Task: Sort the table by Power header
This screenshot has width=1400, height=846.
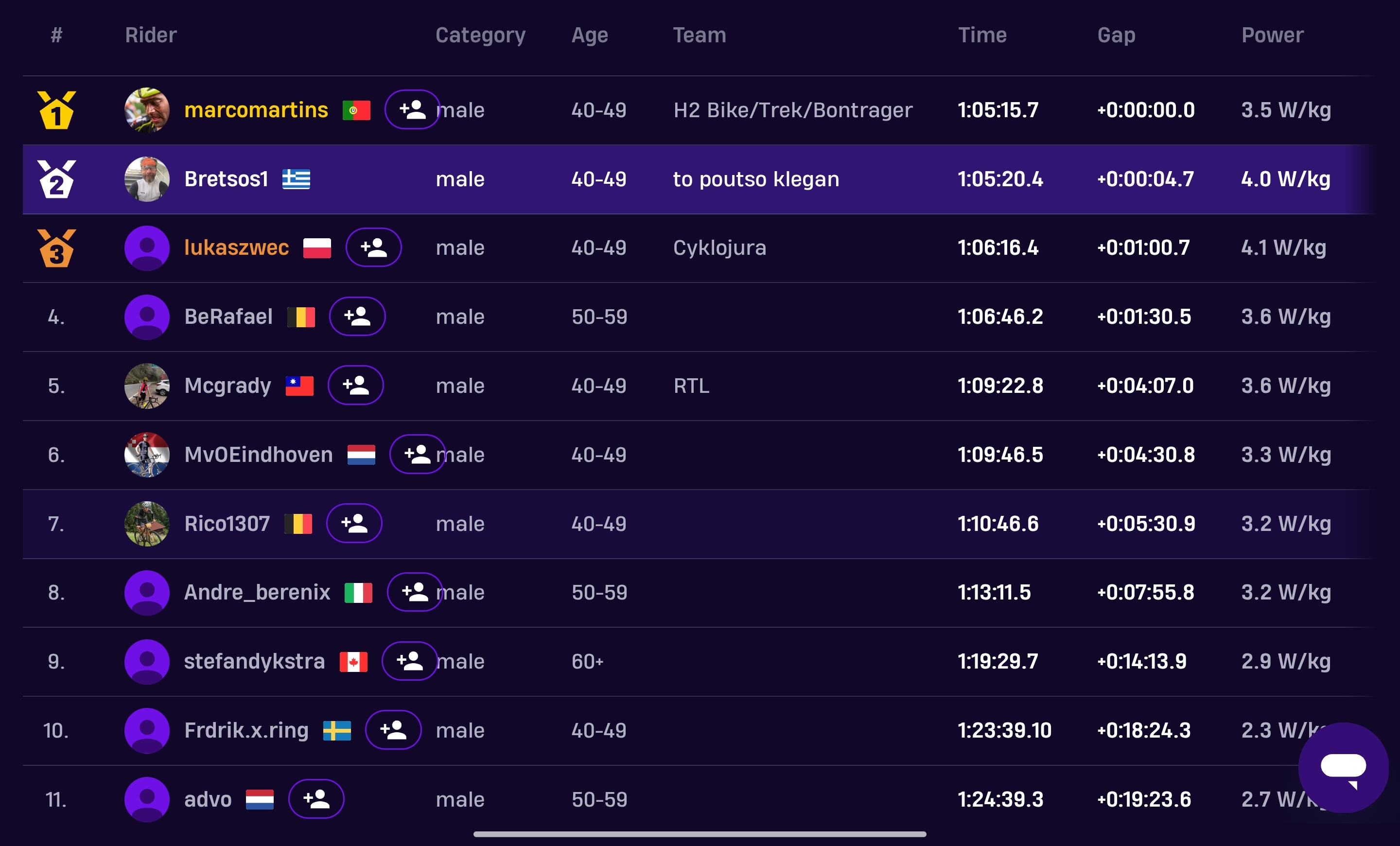Action: click(1272, 35)
